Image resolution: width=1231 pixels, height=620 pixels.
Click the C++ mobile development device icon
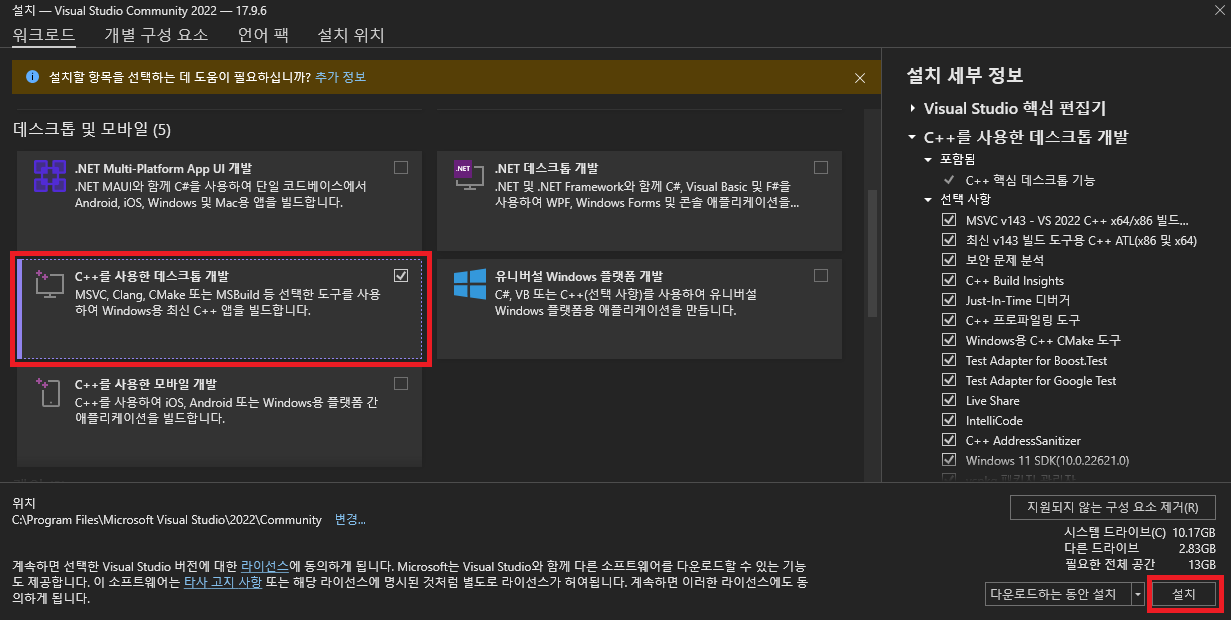pyautogui.click(x=49, y=392)
